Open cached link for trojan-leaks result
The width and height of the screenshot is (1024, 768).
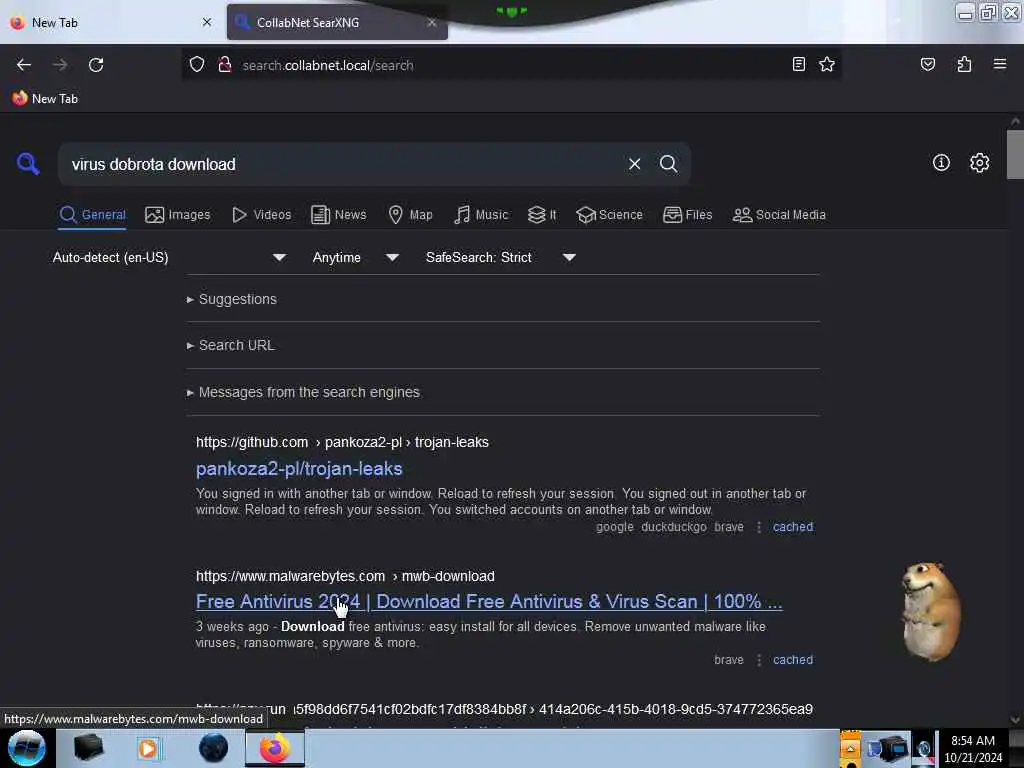click(793, 527)
